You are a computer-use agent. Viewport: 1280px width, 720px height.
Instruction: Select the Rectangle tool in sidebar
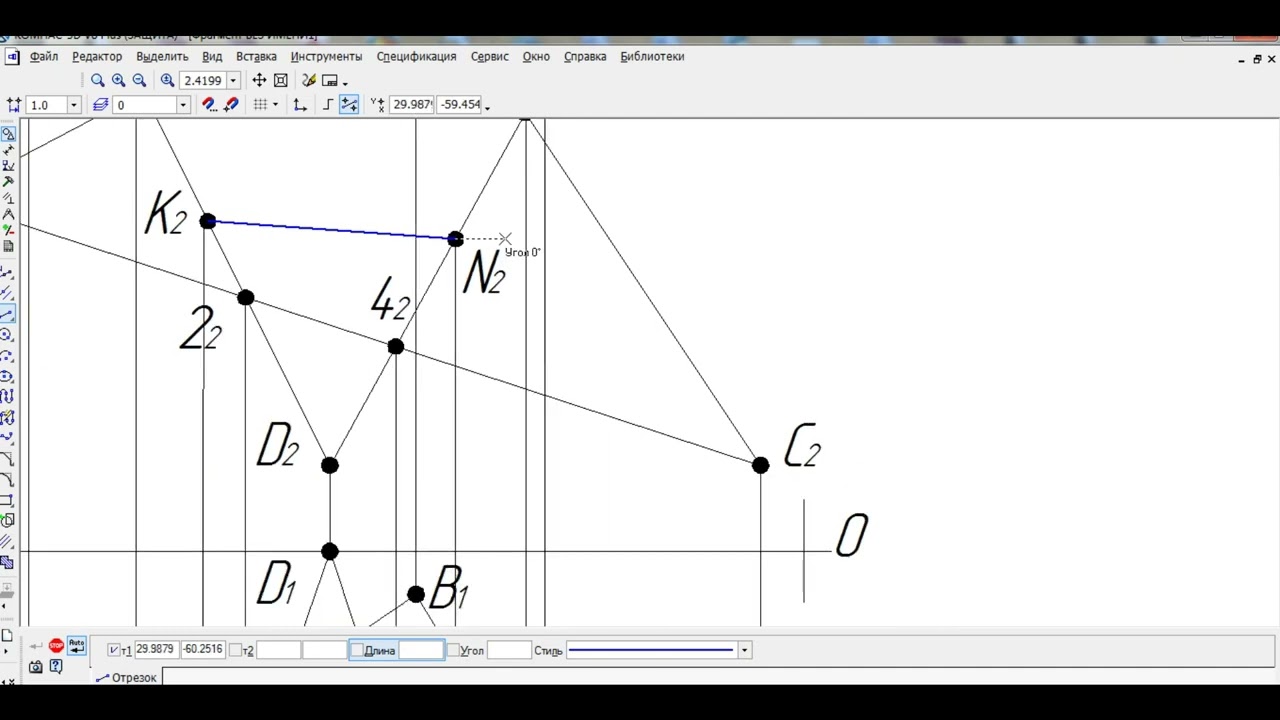pyautogui.click(x=8, y=499)
